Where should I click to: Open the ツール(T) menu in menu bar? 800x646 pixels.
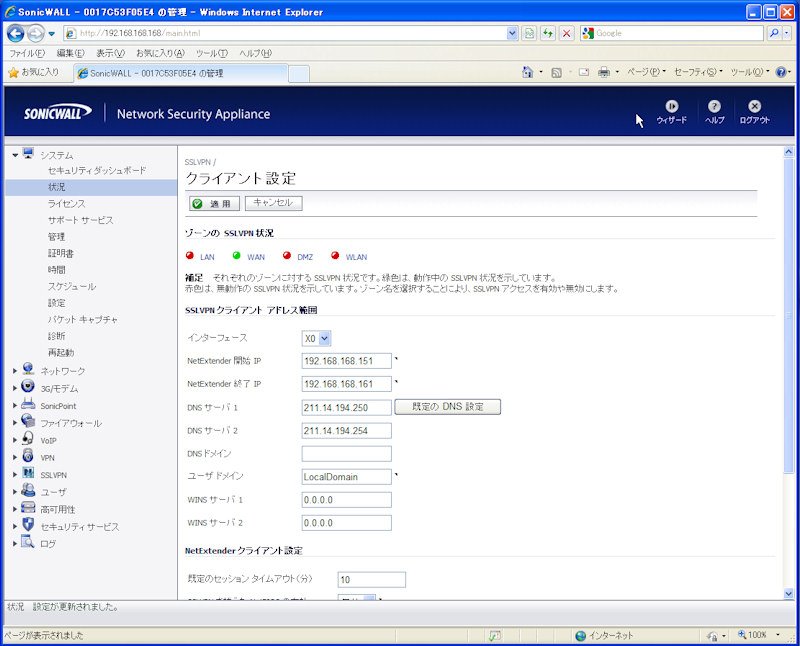(212, 53)
